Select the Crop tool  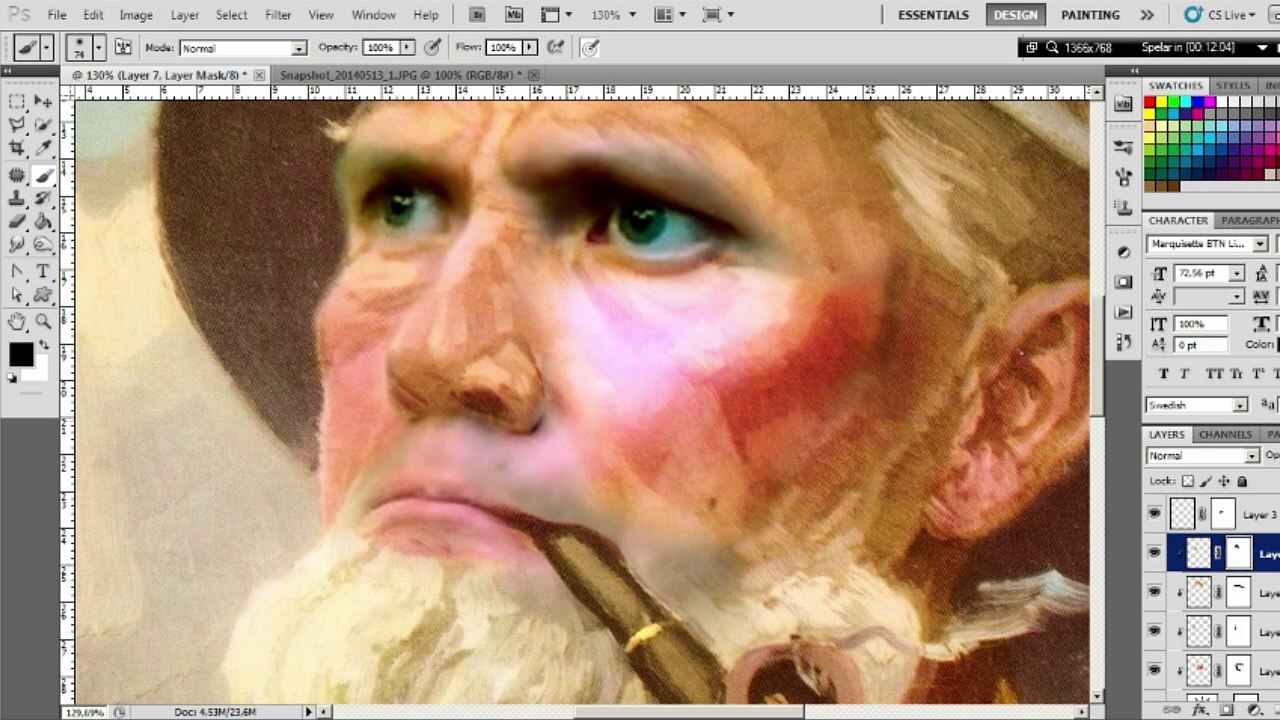tap(17, 148)
